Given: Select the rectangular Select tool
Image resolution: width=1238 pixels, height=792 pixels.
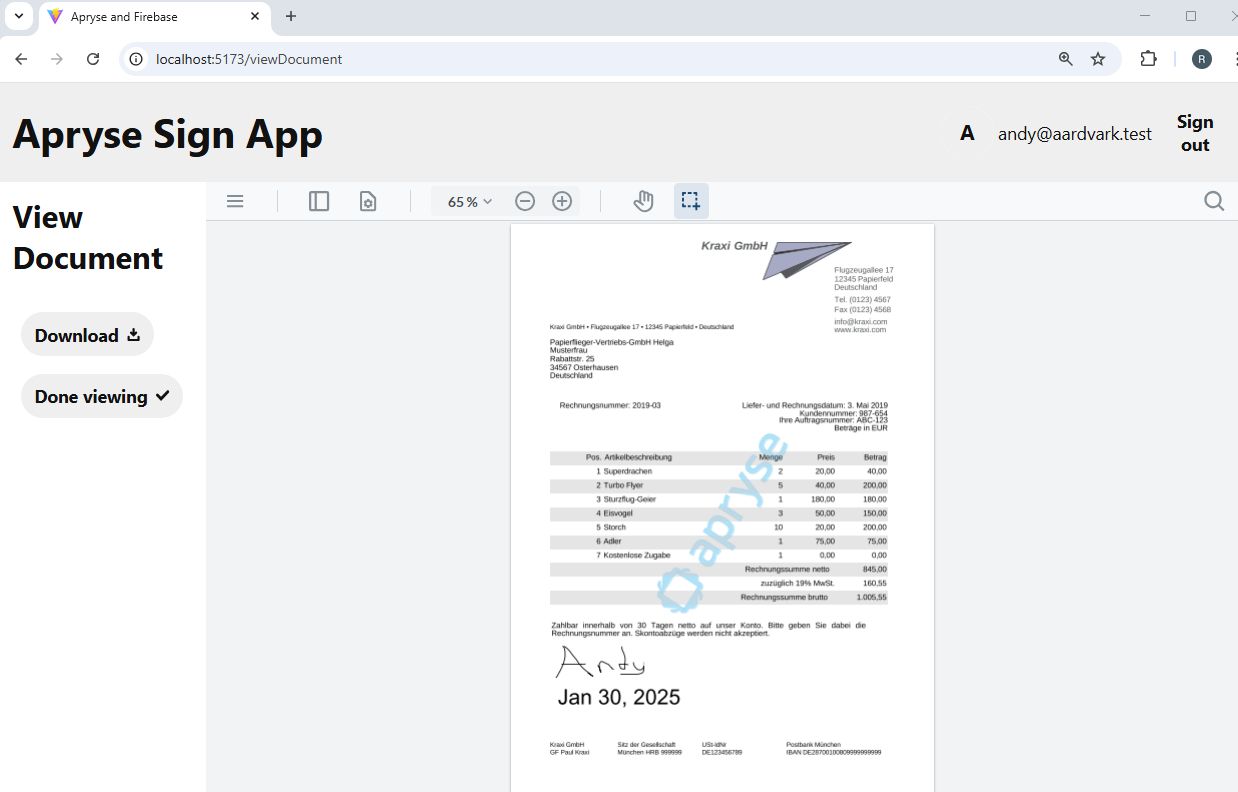Looking at the screenshot, I should [691, 201].
